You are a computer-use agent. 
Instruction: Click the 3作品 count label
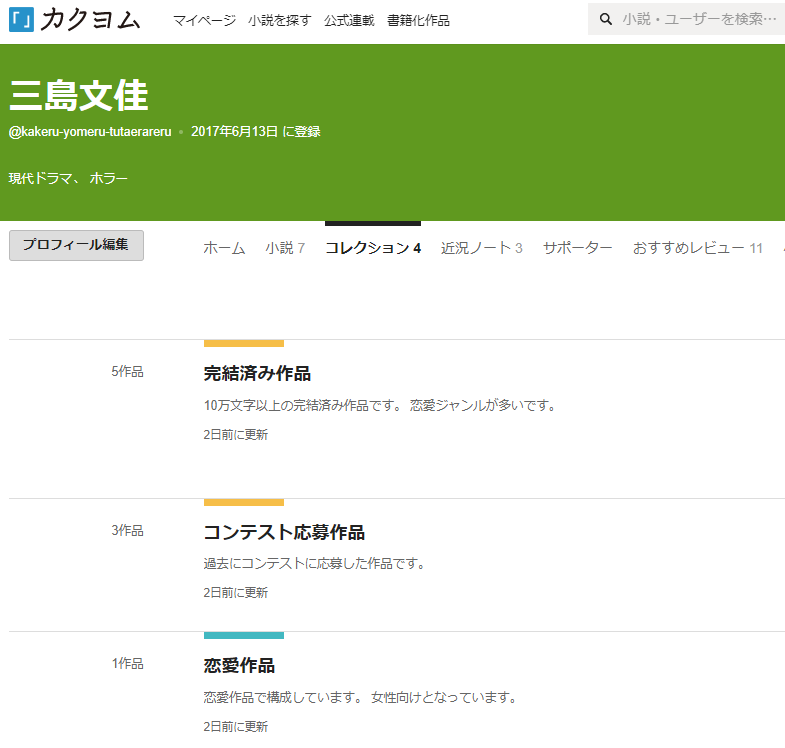(x=127, y=530)
